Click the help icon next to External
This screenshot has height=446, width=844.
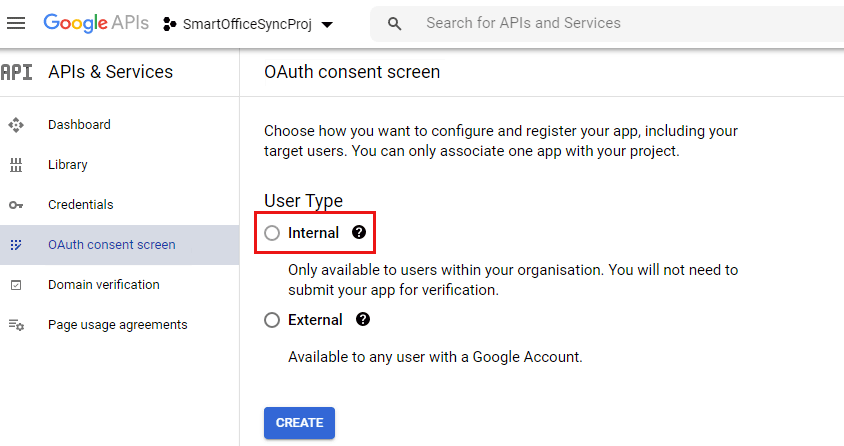coord(363,319)
